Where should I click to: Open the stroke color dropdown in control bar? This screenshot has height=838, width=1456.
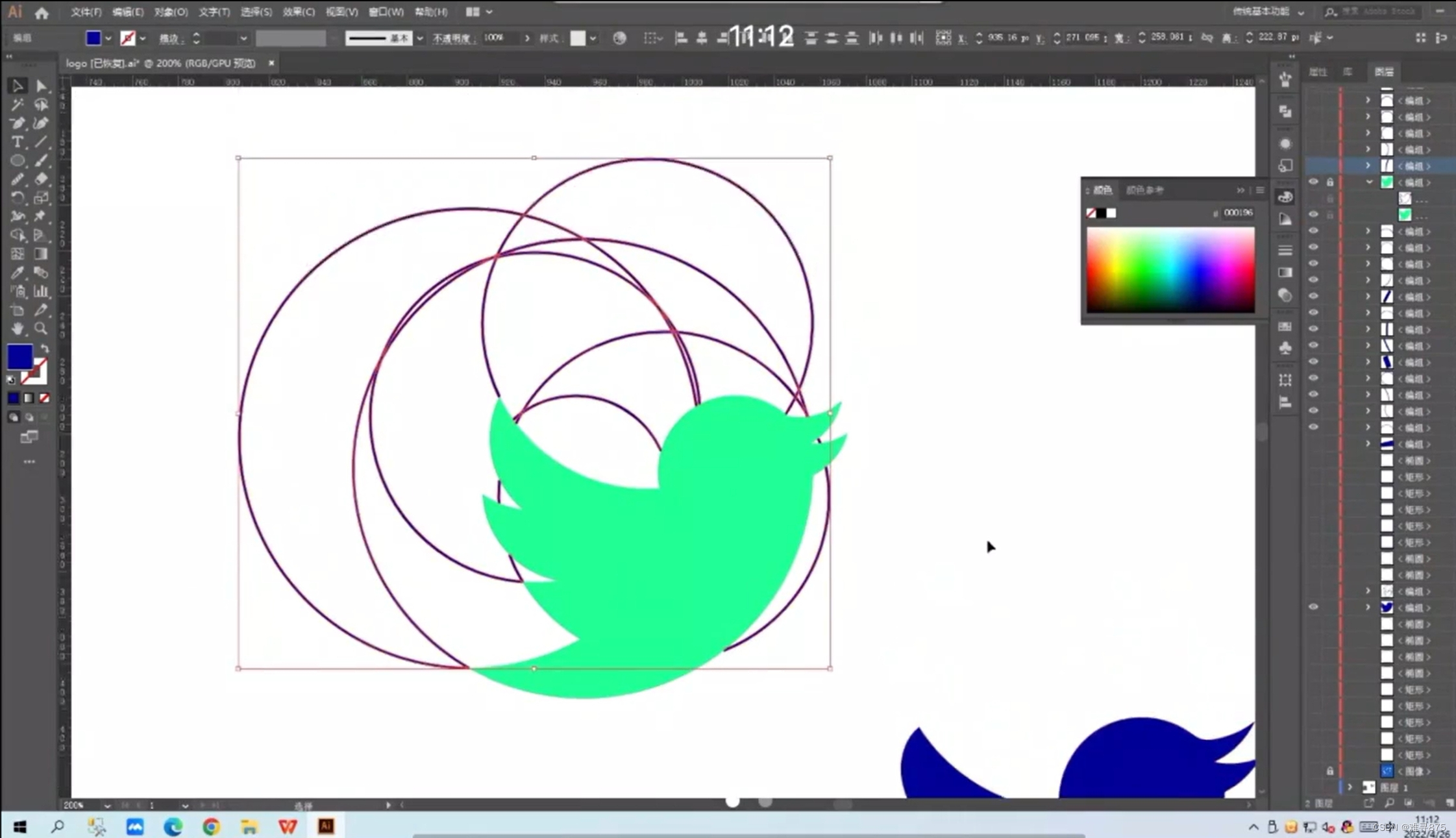coord(142,38)
